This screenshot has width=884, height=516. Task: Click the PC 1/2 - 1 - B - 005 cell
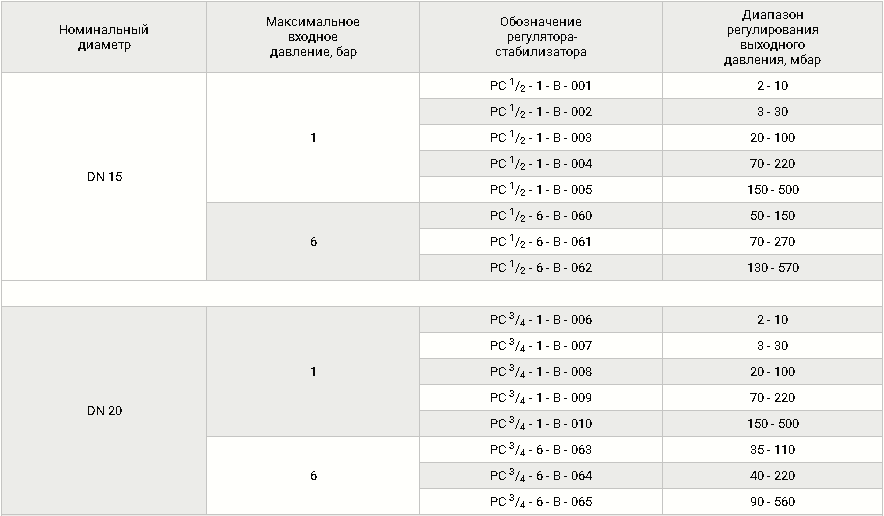click(x=541, y=189)
